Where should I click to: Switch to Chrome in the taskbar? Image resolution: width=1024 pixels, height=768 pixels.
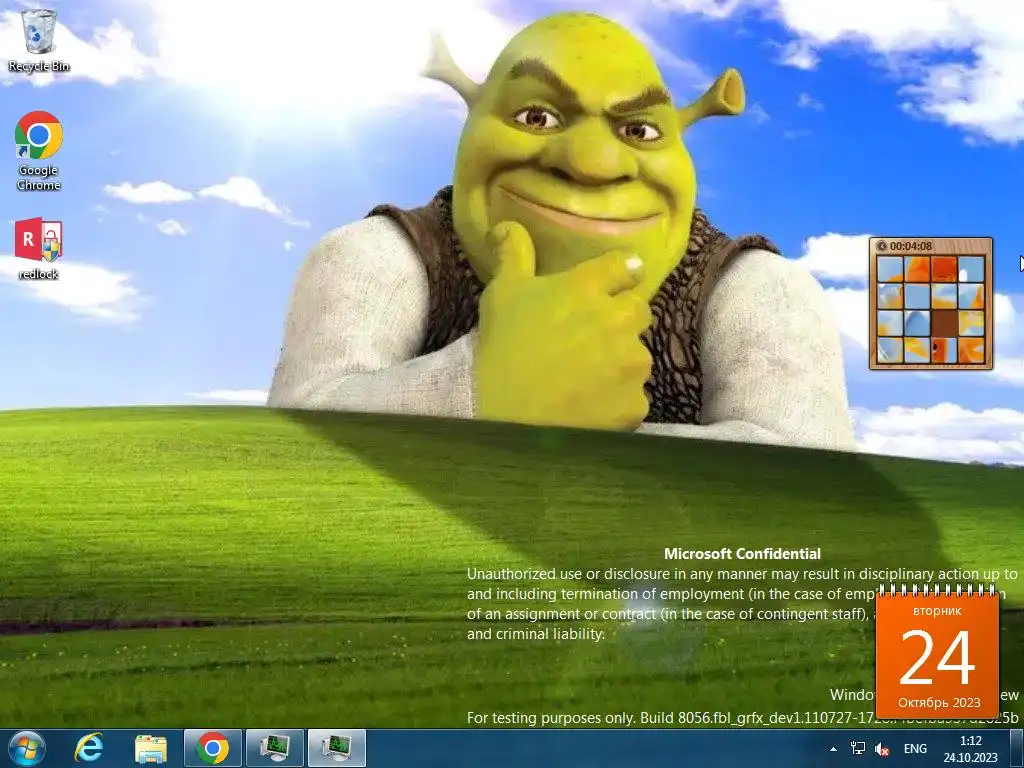pyautogui.click(x=212, y=748)
